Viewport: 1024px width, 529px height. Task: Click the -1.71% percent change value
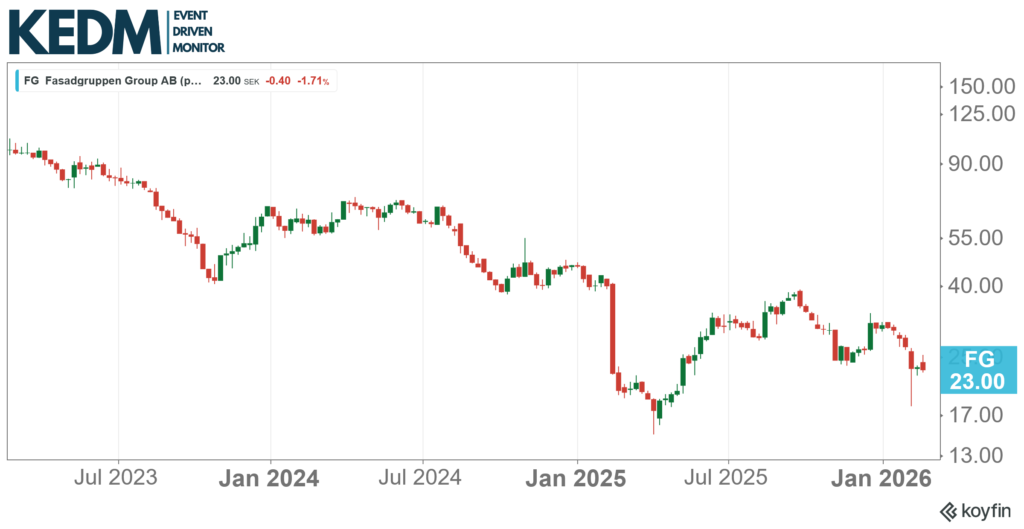point(315,82)
